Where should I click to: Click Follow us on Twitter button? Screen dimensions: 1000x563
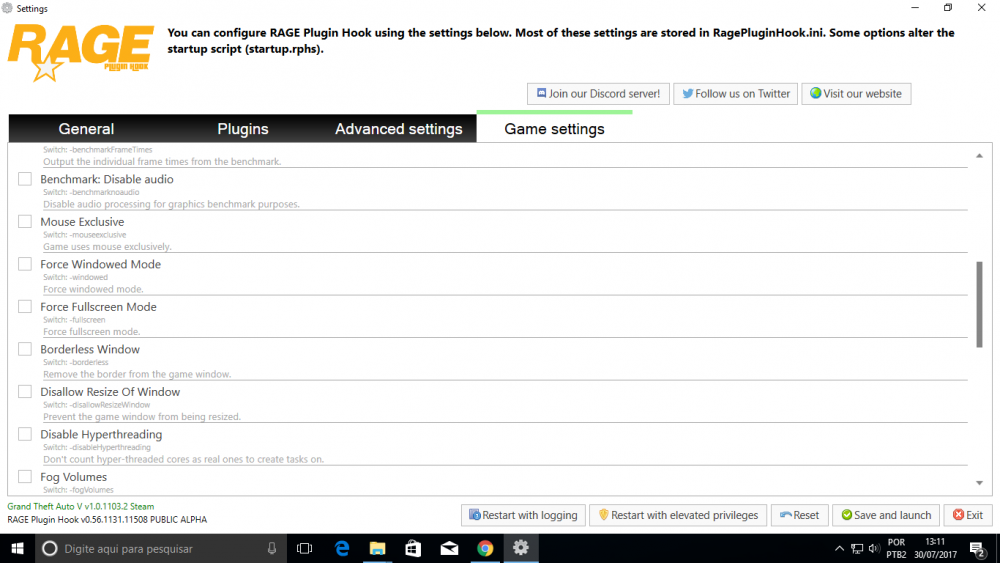(x=735, y=94)
